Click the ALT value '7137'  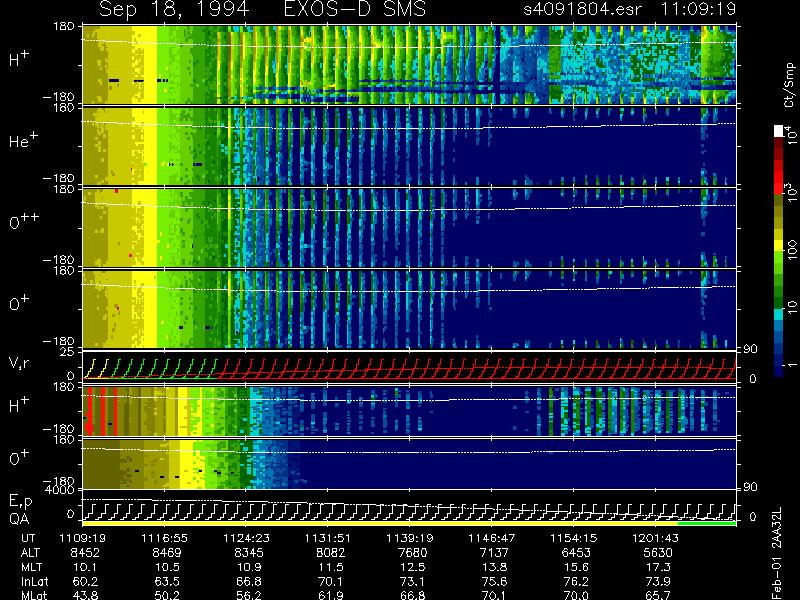[494, 553]
